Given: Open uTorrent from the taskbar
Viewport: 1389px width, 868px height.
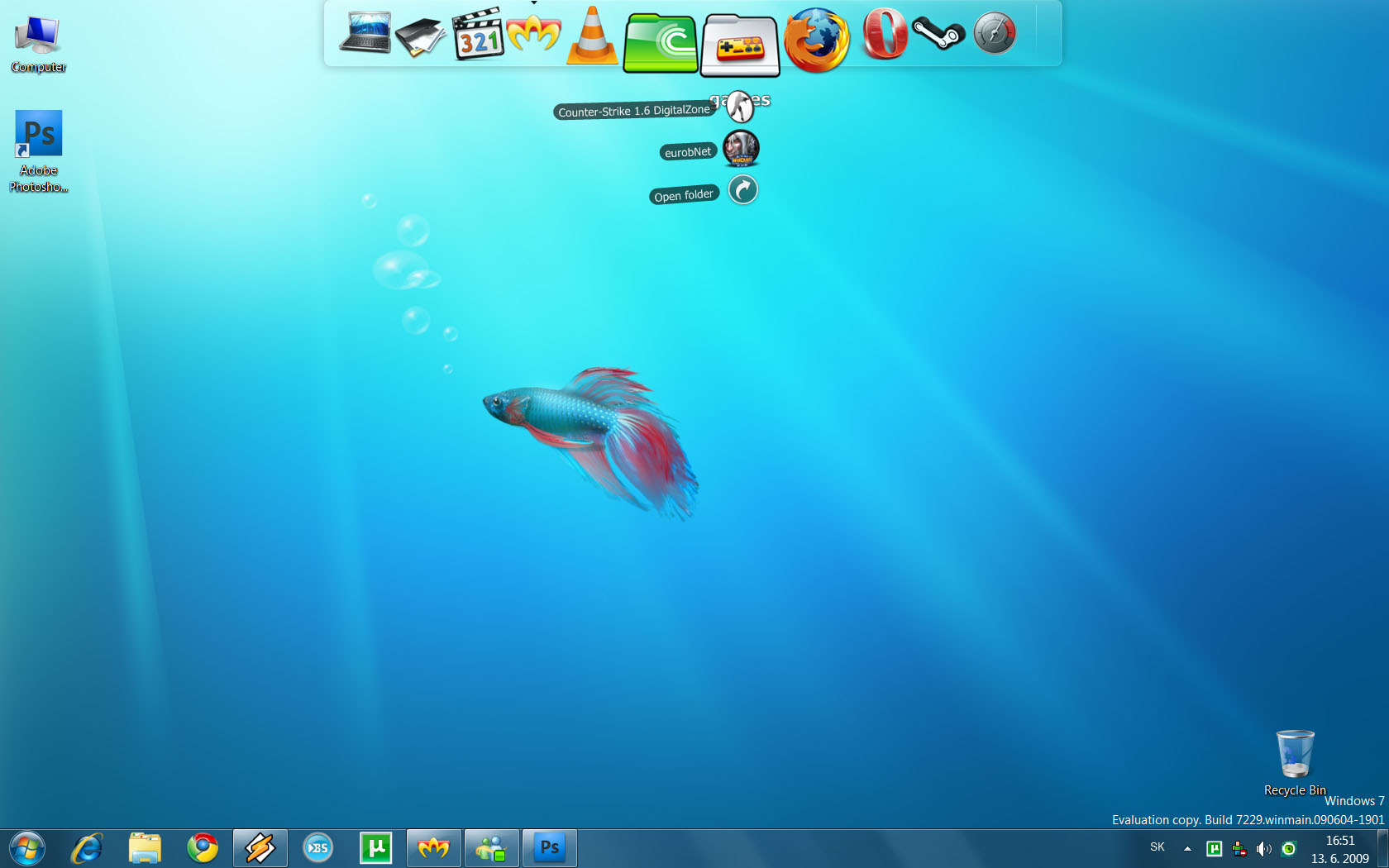Looking at the screenshot, I should pyautogui.click(x=376, y=848).
